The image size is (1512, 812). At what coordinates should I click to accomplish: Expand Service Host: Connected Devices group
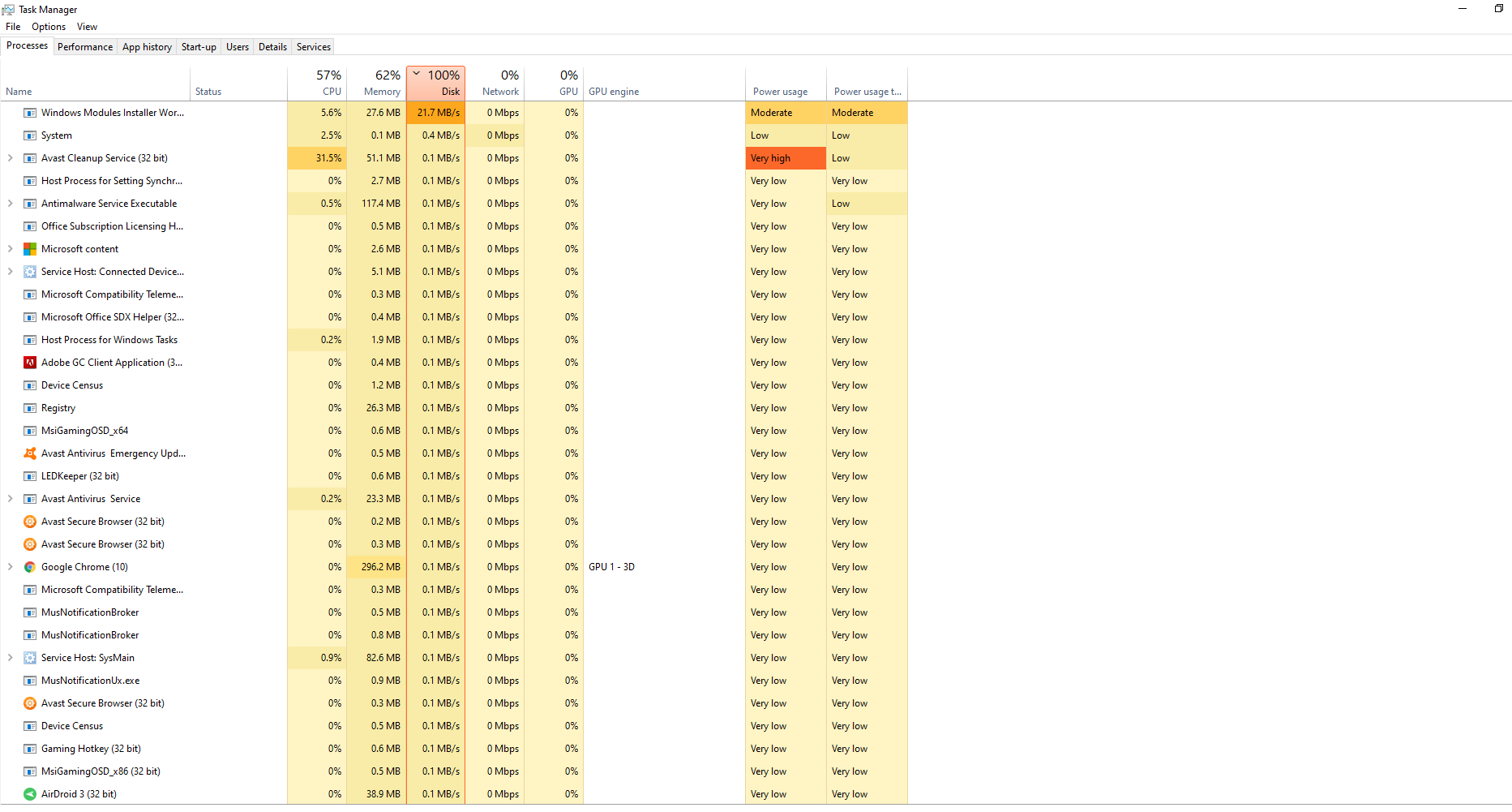click(10, 272)
